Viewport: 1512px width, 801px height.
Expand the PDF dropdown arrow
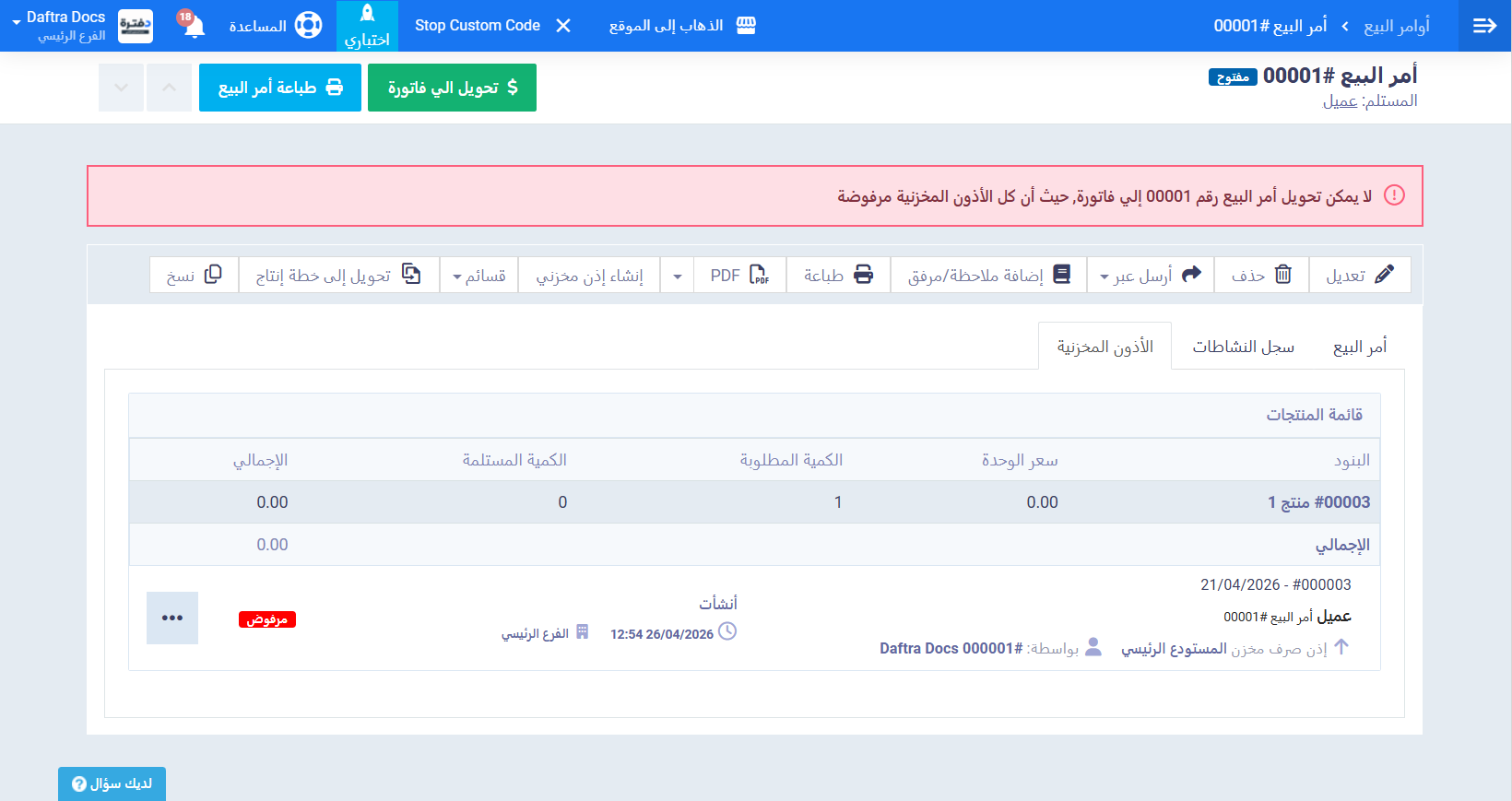coord(678,276)
